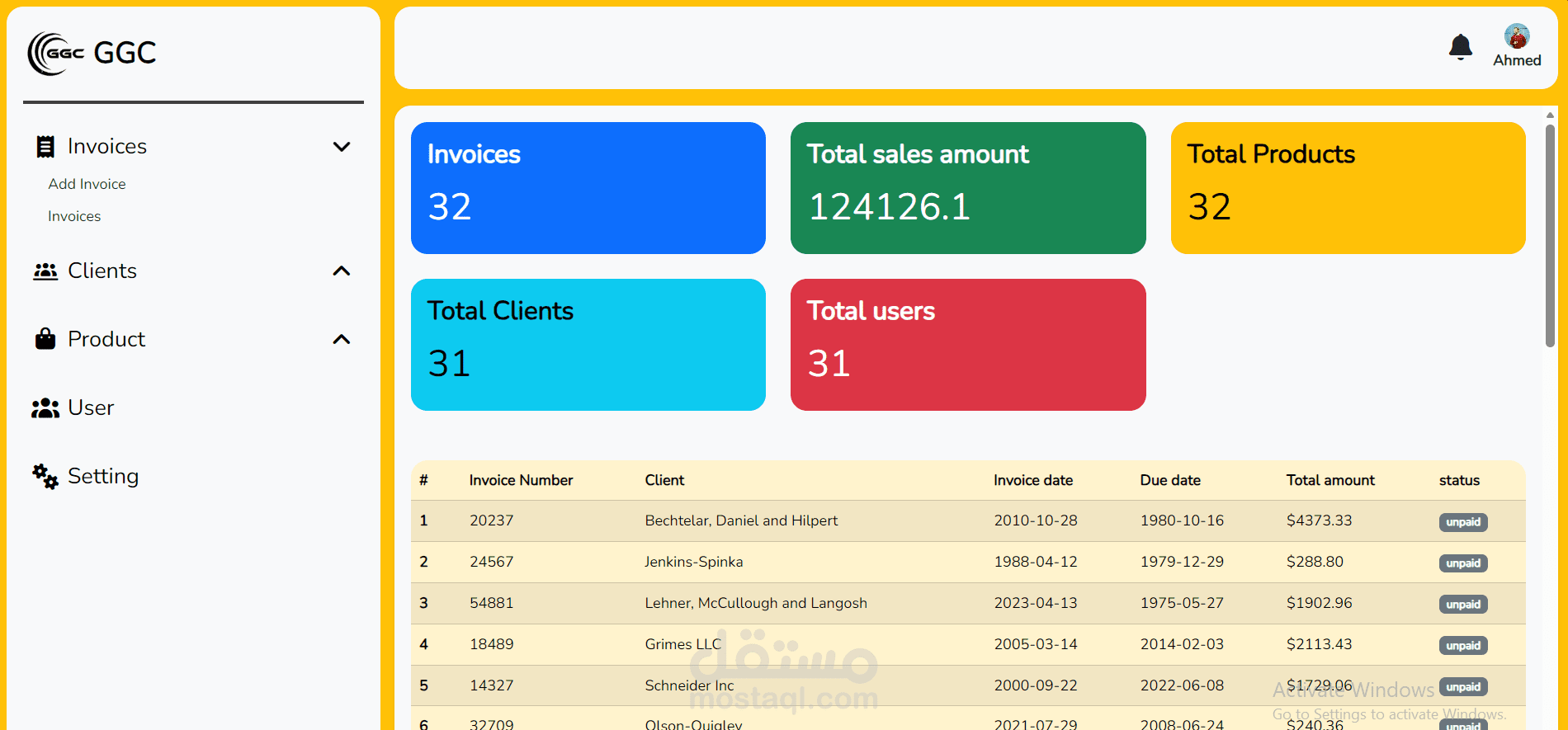The width and height of the screenshot is (1568, 730).
Task: Open the Invoices submenu link
Action: pos(74,216)
